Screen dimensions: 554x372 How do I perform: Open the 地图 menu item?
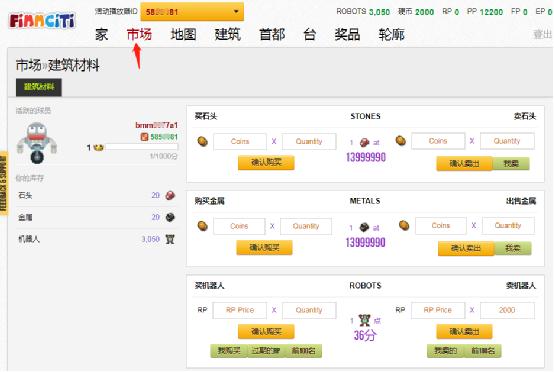[x=183, y=35]
